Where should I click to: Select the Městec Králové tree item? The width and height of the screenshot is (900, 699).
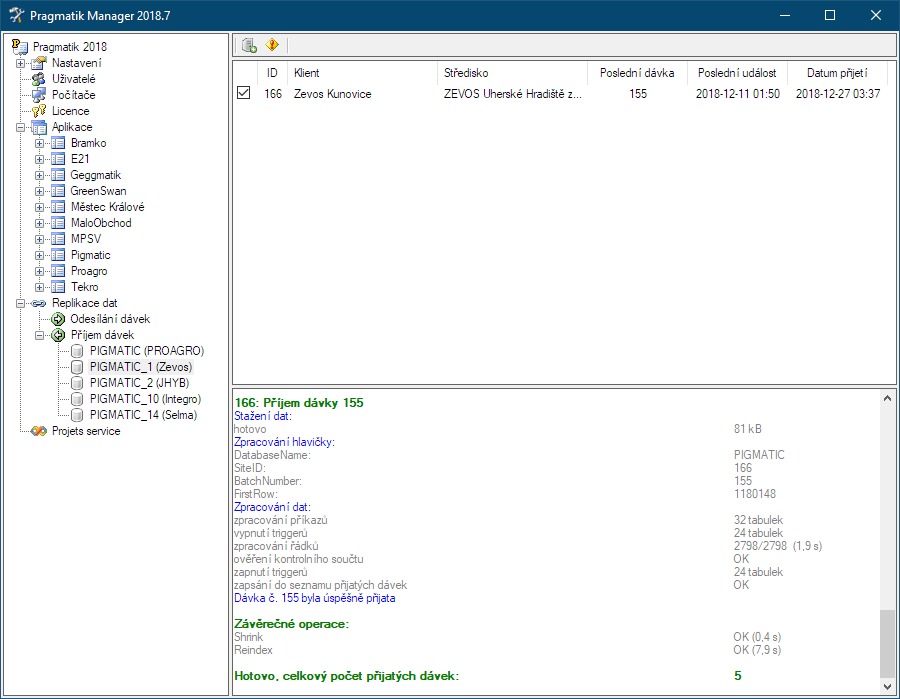tap(107, 207)
